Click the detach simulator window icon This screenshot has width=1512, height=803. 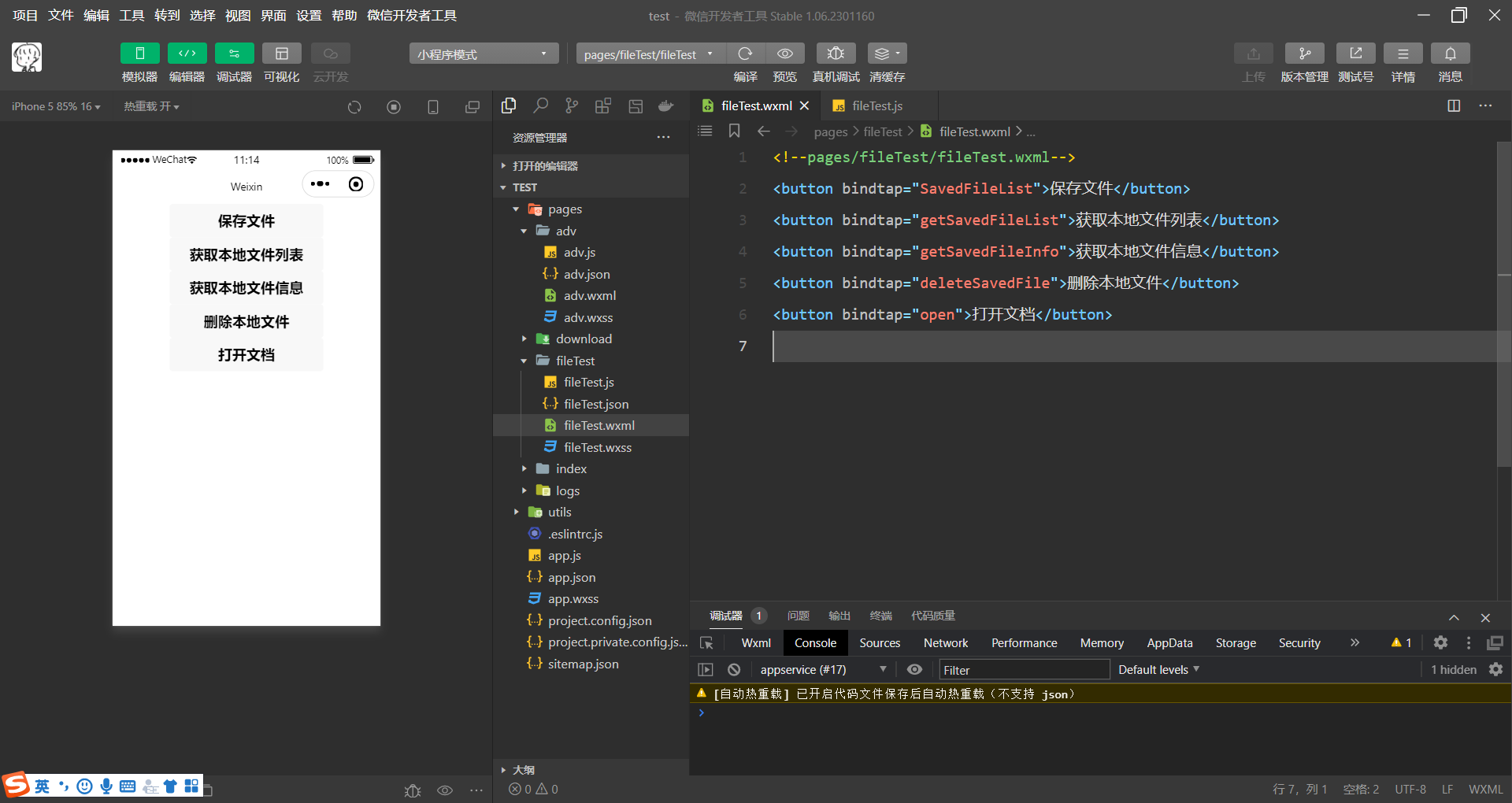click(472, 107)
